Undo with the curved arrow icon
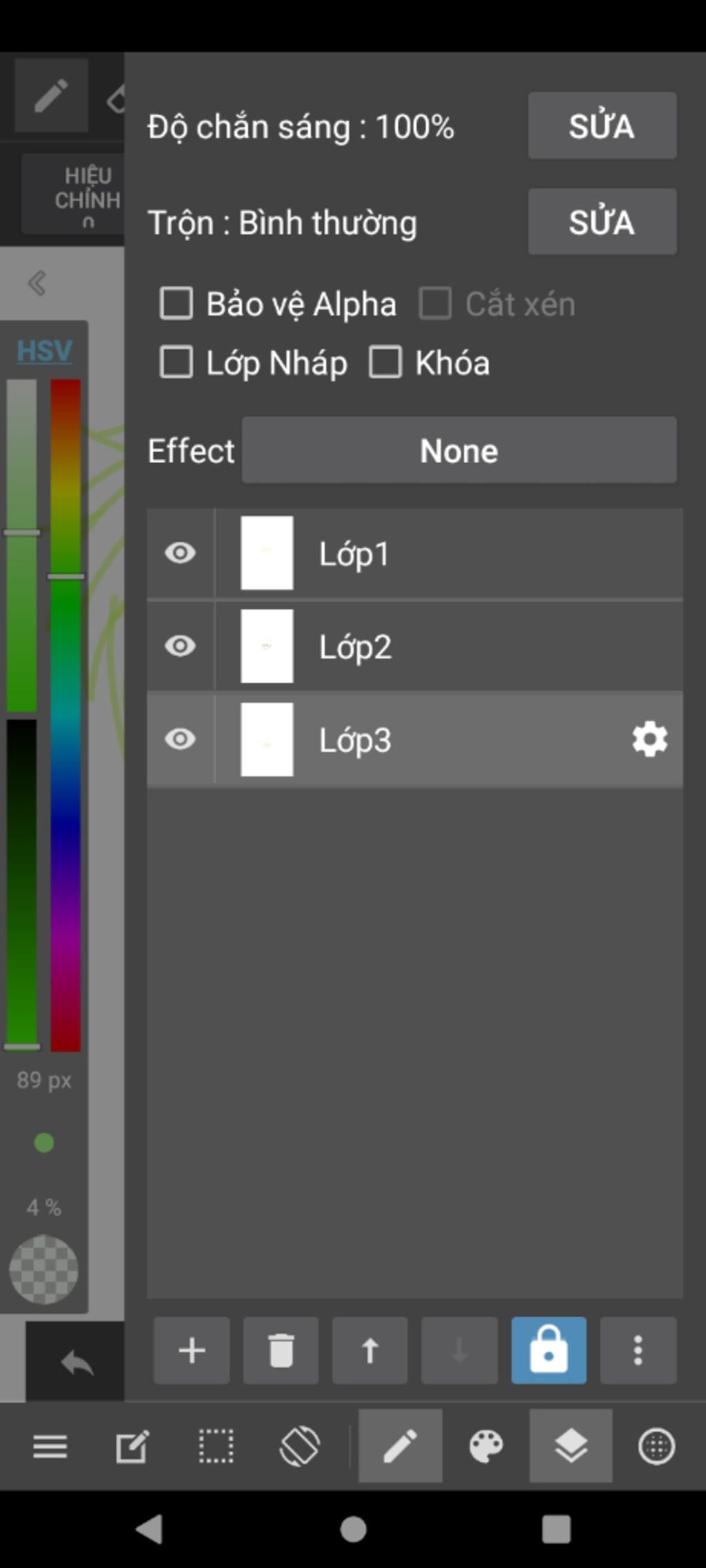Screen dimensions: 706x1568 [77, 1363]
